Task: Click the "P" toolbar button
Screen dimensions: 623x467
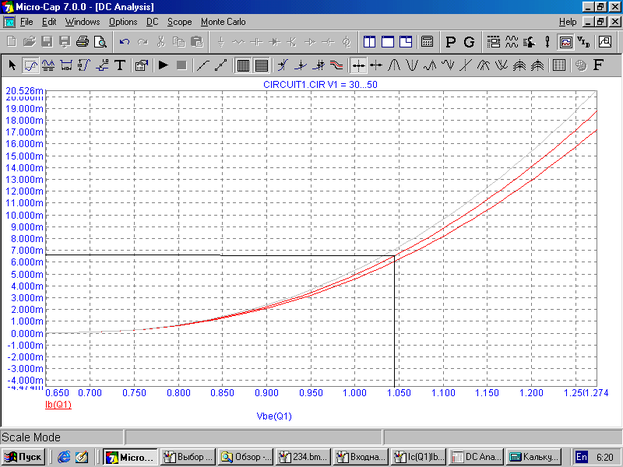Action: point(451,43)
